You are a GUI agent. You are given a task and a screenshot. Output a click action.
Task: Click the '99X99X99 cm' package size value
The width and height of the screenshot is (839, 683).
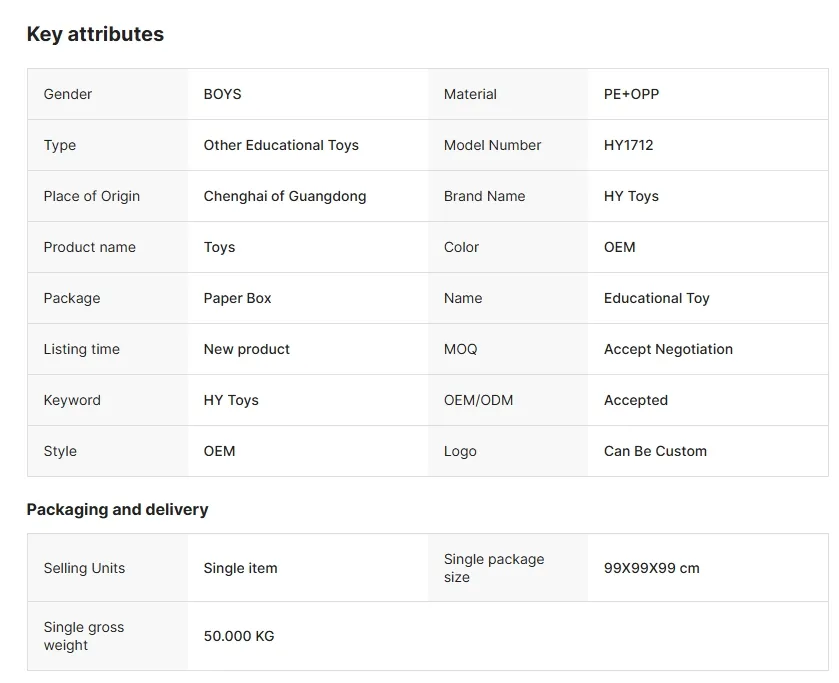tap(651, 568)
